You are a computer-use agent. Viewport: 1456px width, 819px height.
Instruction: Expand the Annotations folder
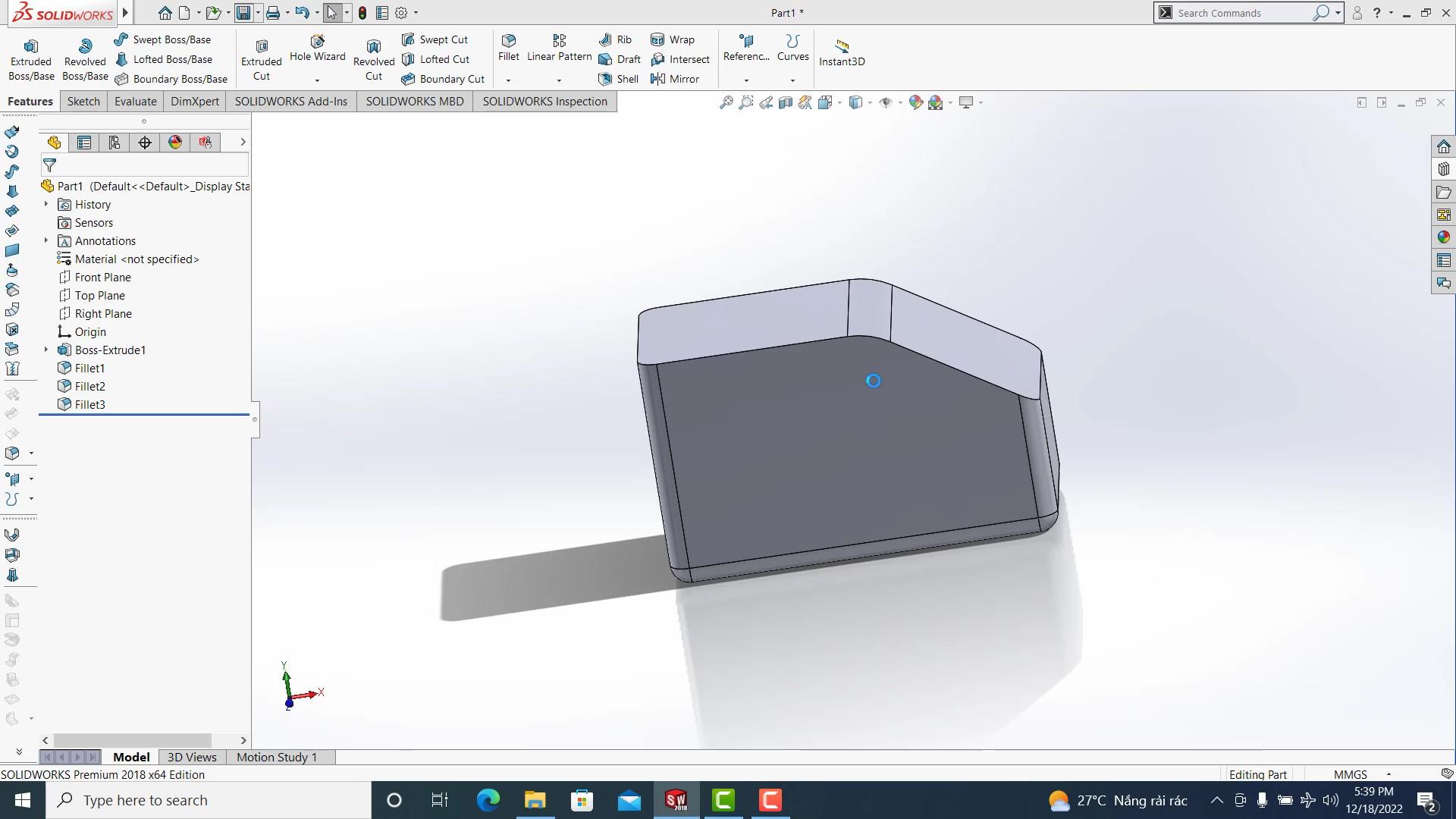click(46, 241)
